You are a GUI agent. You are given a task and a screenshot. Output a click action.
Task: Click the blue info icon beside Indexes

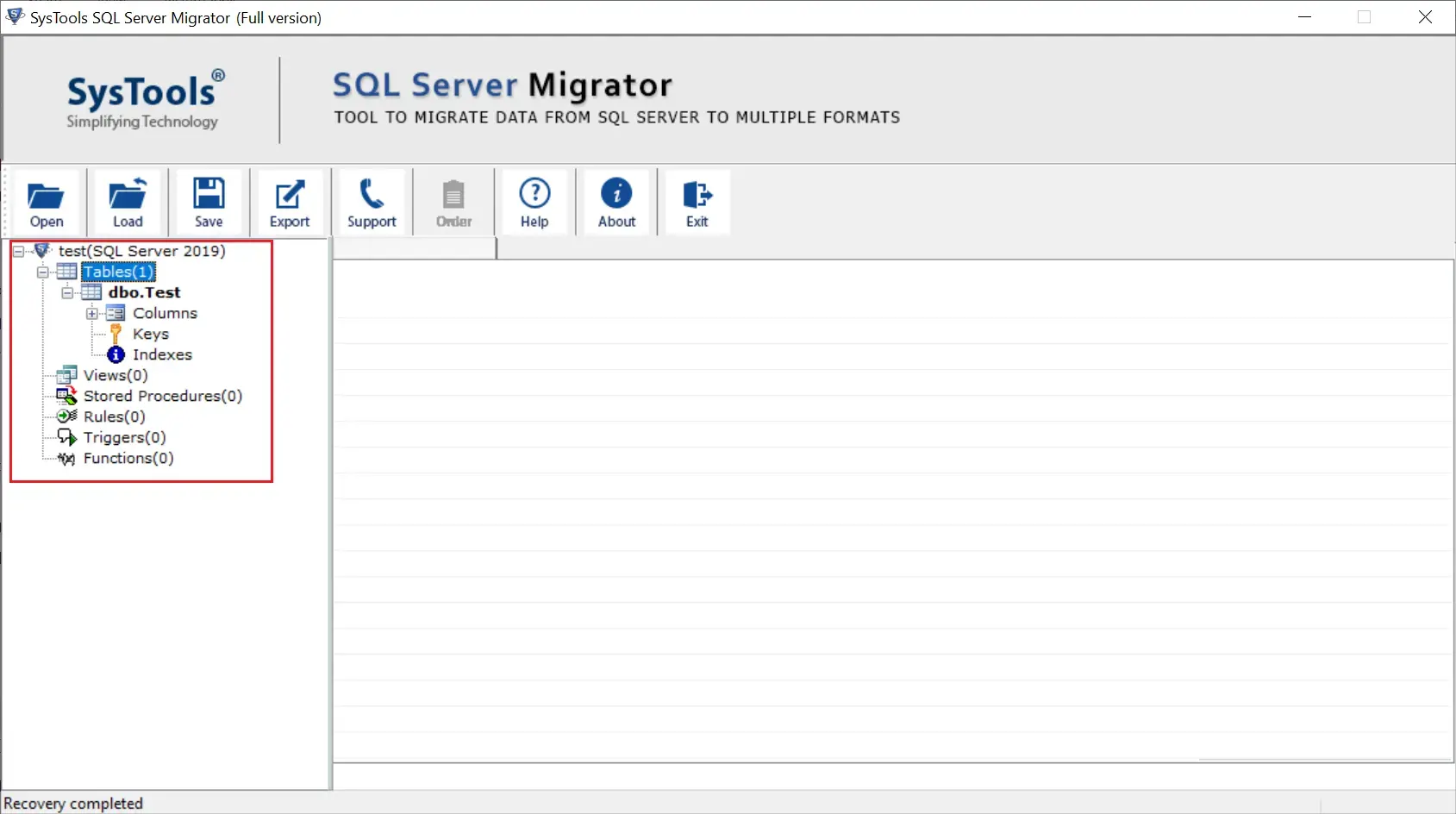point(116,354)
